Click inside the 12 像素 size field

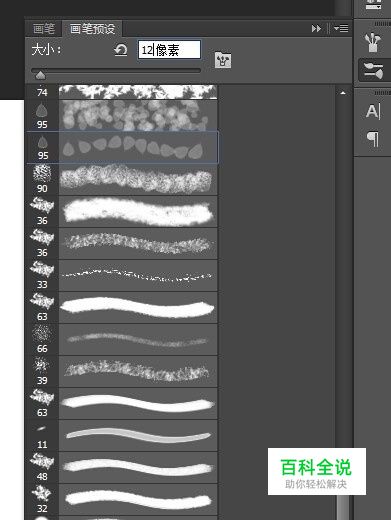point(169,50)
